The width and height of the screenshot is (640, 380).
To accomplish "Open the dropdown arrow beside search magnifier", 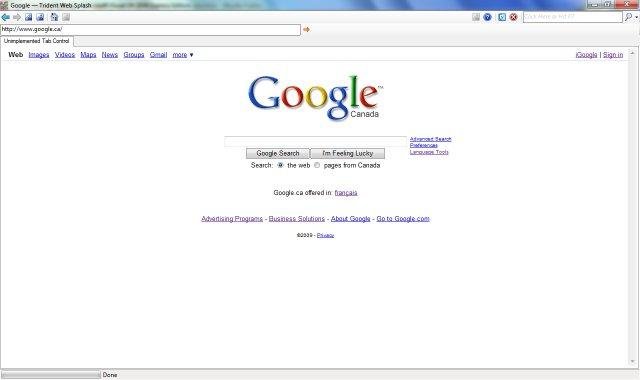I will [x=636, y=17].
